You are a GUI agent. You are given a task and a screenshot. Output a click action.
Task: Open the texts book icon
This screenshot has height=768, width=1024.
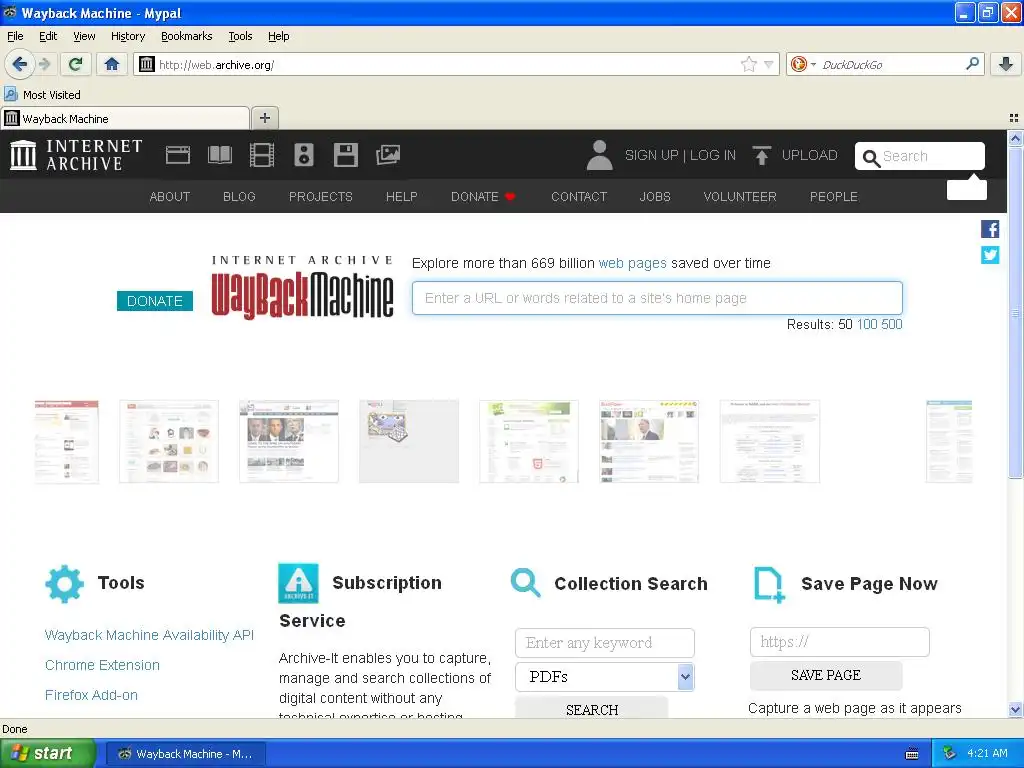tap(219, 155)
